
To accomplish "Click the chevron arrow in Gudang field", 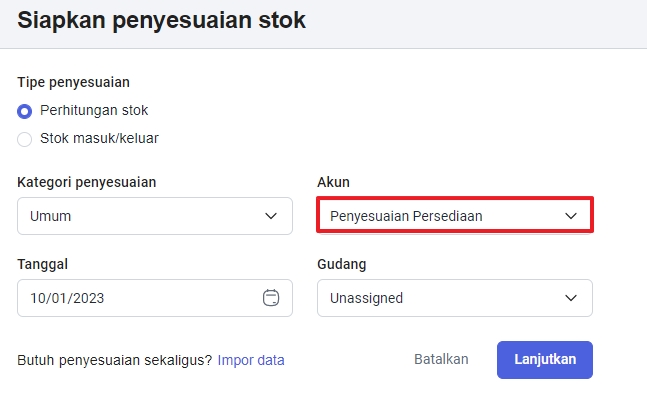I will pos(571,297).
